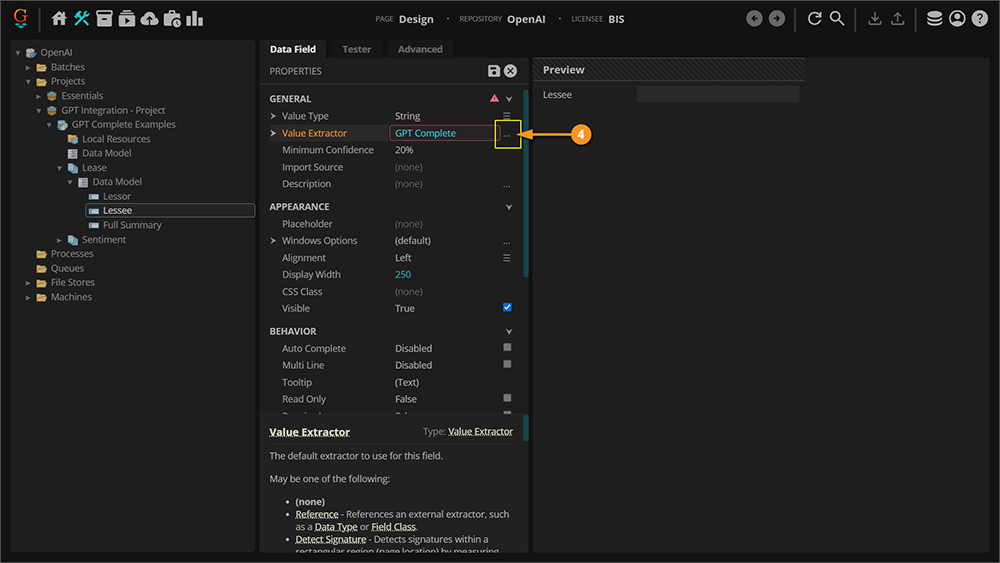This screenshot has width=1000, height=563.
Task: Click the database stack icon
Action: click(934, 18)
